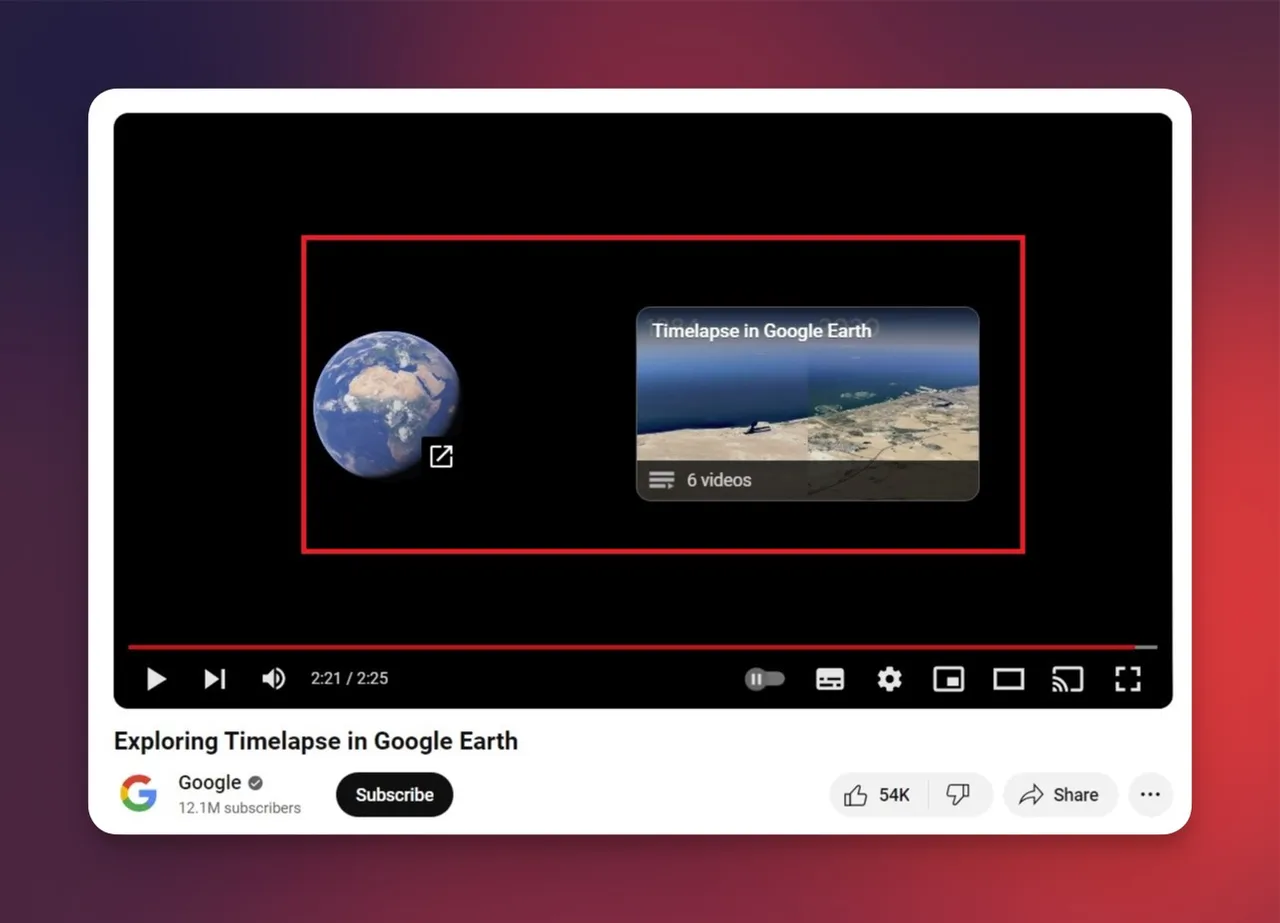1280x923 pixels.
Task: Open the Google channel avatar
Action: click(139, 794)
